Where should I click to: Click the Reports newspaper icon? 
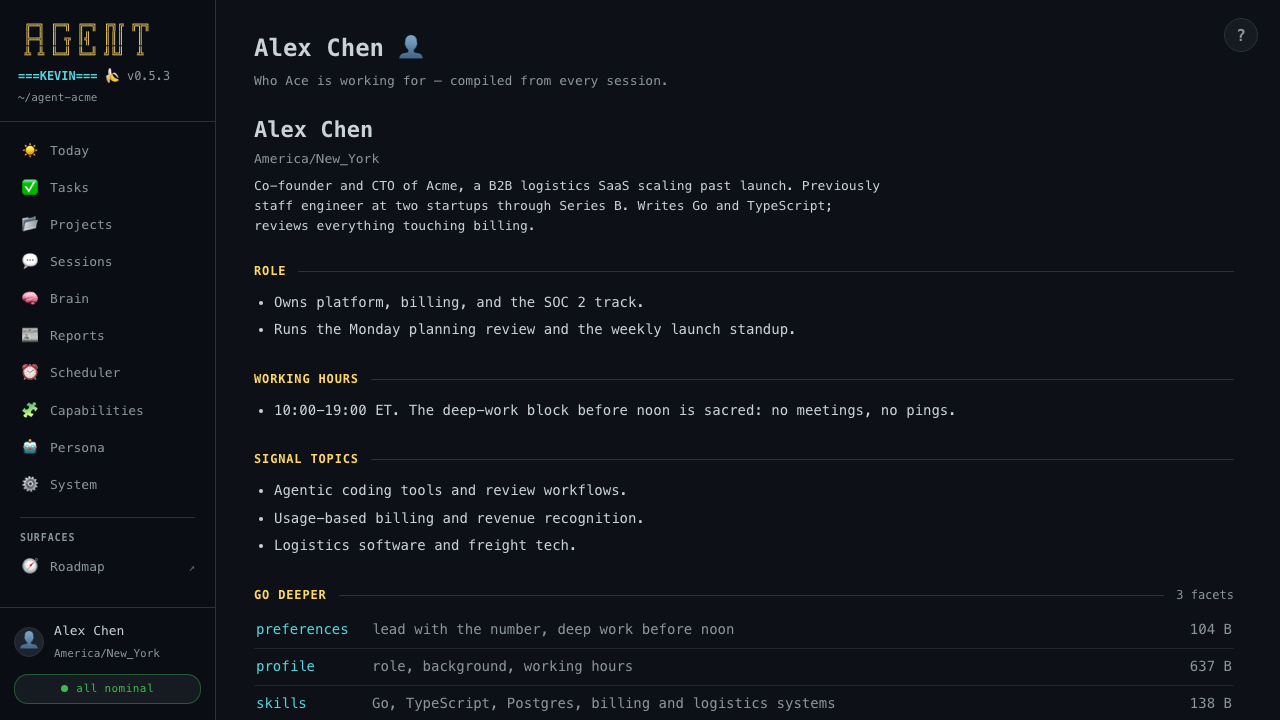click(x=30, y=335)
